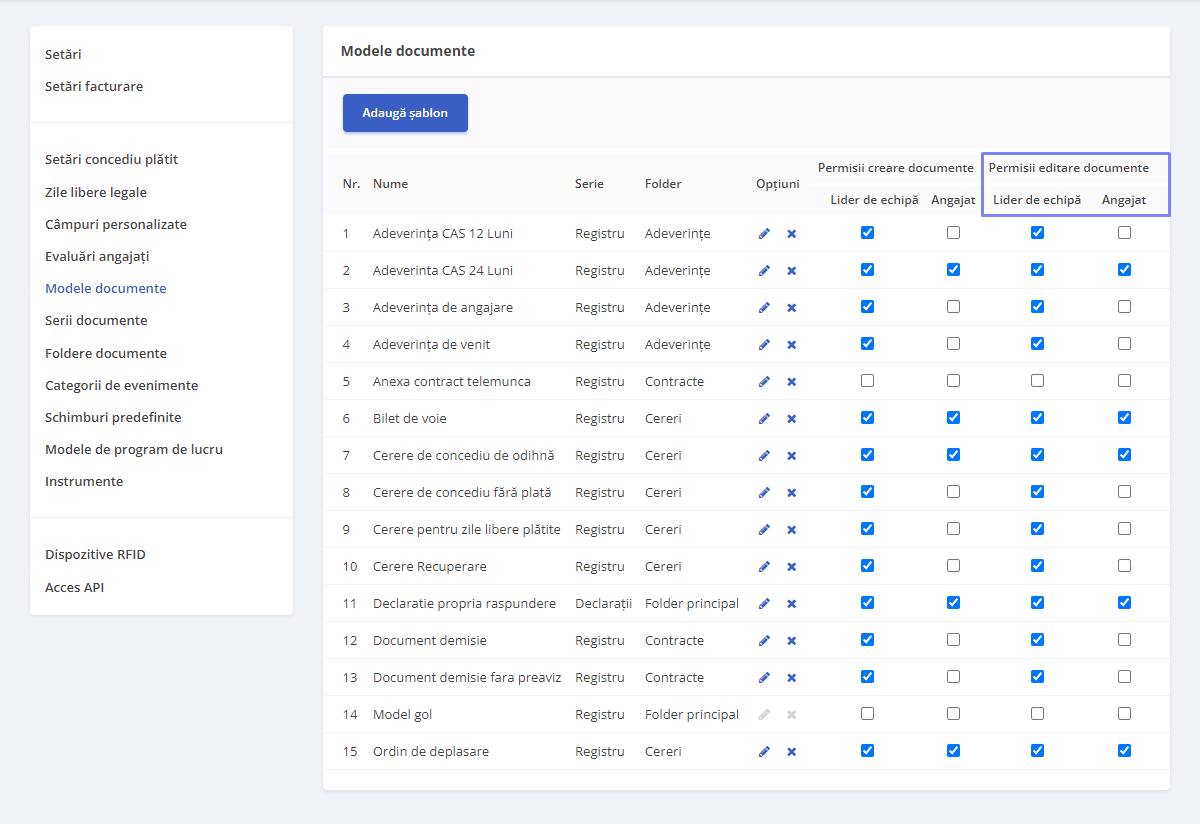The width and height of the screenshot is (1200, 824).
Task: Edit Cerere Recuperare via pencil icon
Action: [x=764, y=566]
